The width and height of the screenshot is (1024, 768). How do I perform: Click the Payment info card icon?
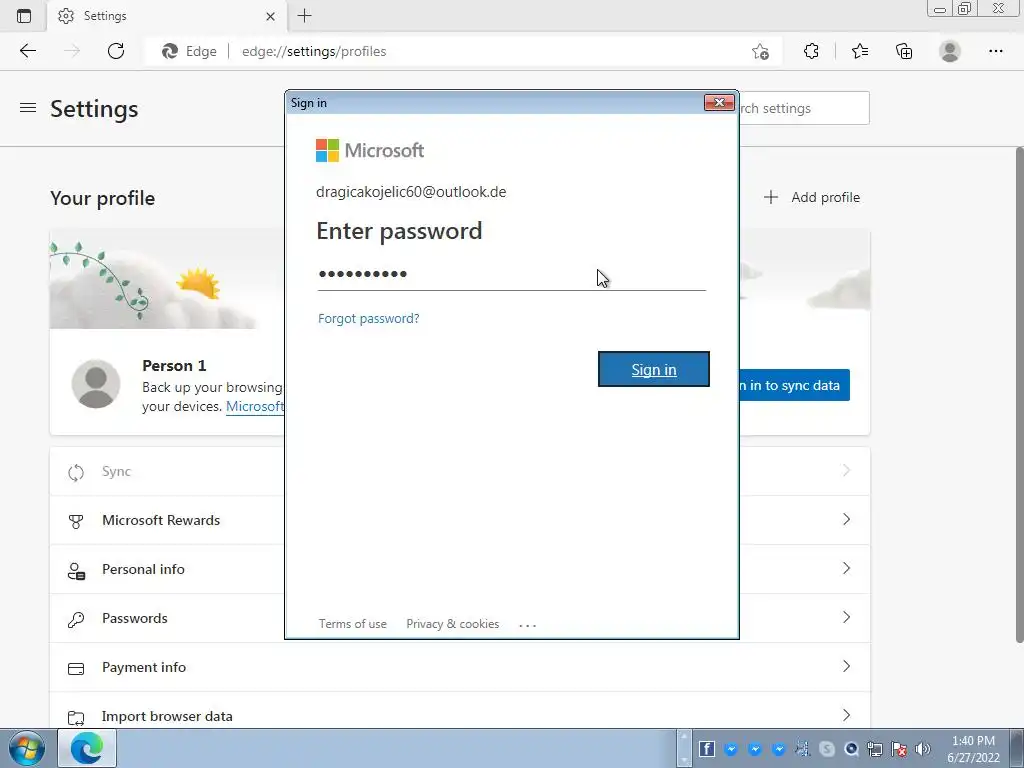(76, 669)
